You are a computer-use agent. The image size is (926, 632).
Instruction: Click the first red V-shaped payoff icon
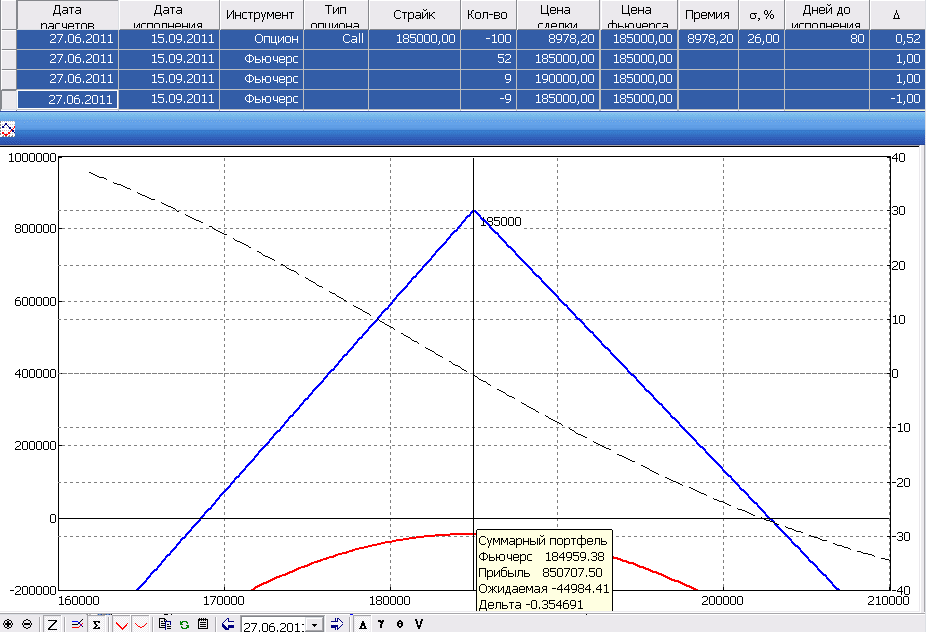click(x=121, y=624)
